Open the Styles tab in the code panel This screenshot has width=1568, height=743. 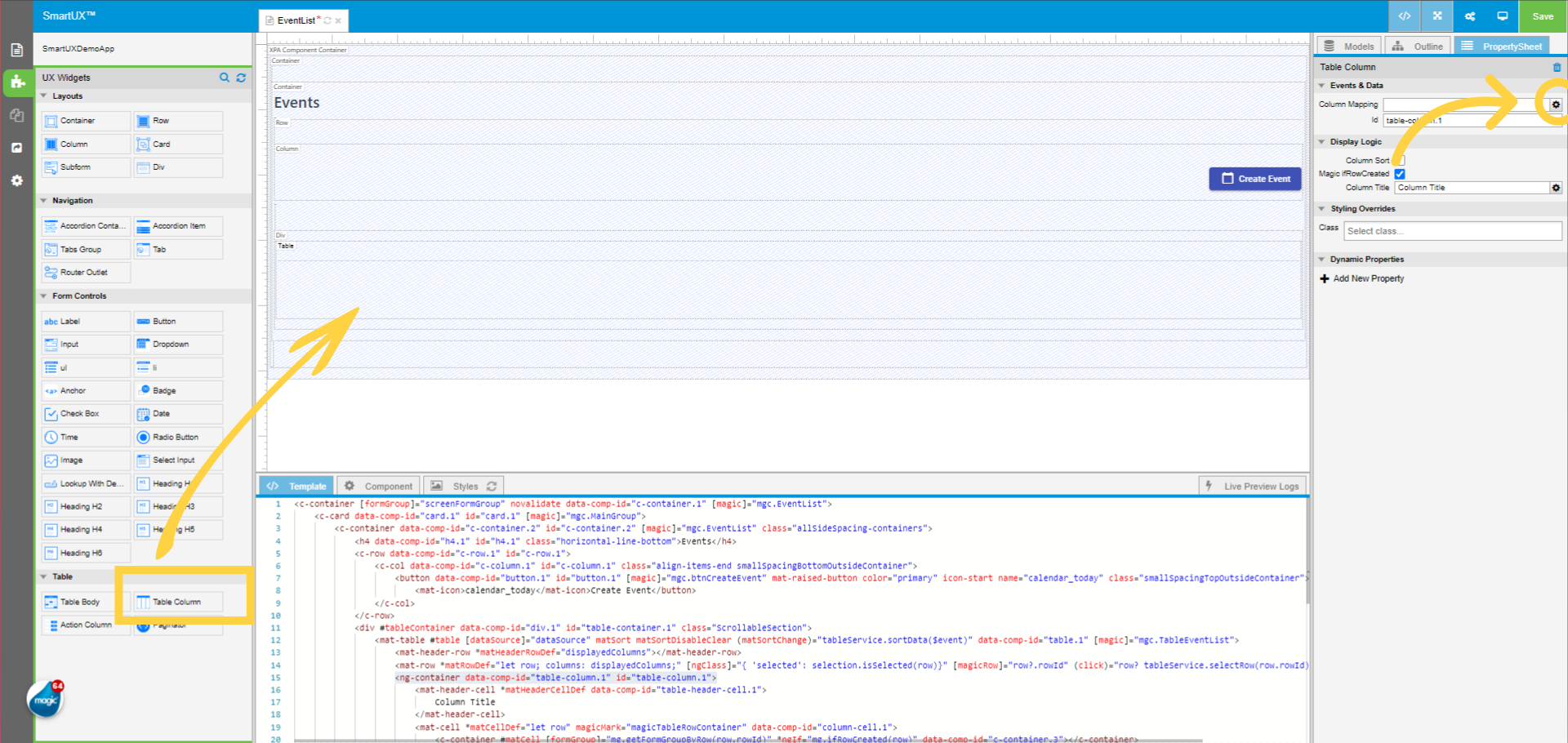coord(463,485)
